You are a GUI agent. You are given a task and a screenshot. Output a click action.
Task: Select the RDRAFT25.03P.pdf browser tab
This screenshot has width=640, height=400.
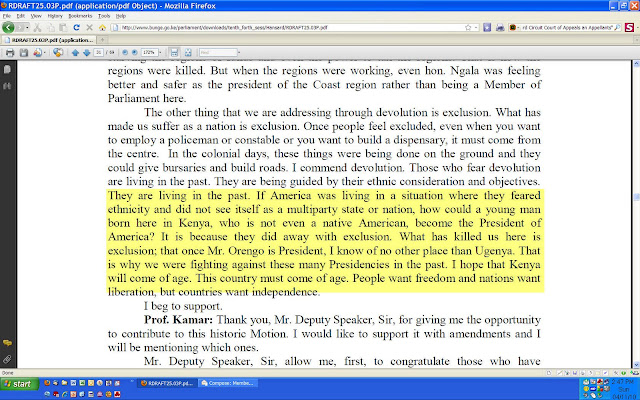coord(49,40)
